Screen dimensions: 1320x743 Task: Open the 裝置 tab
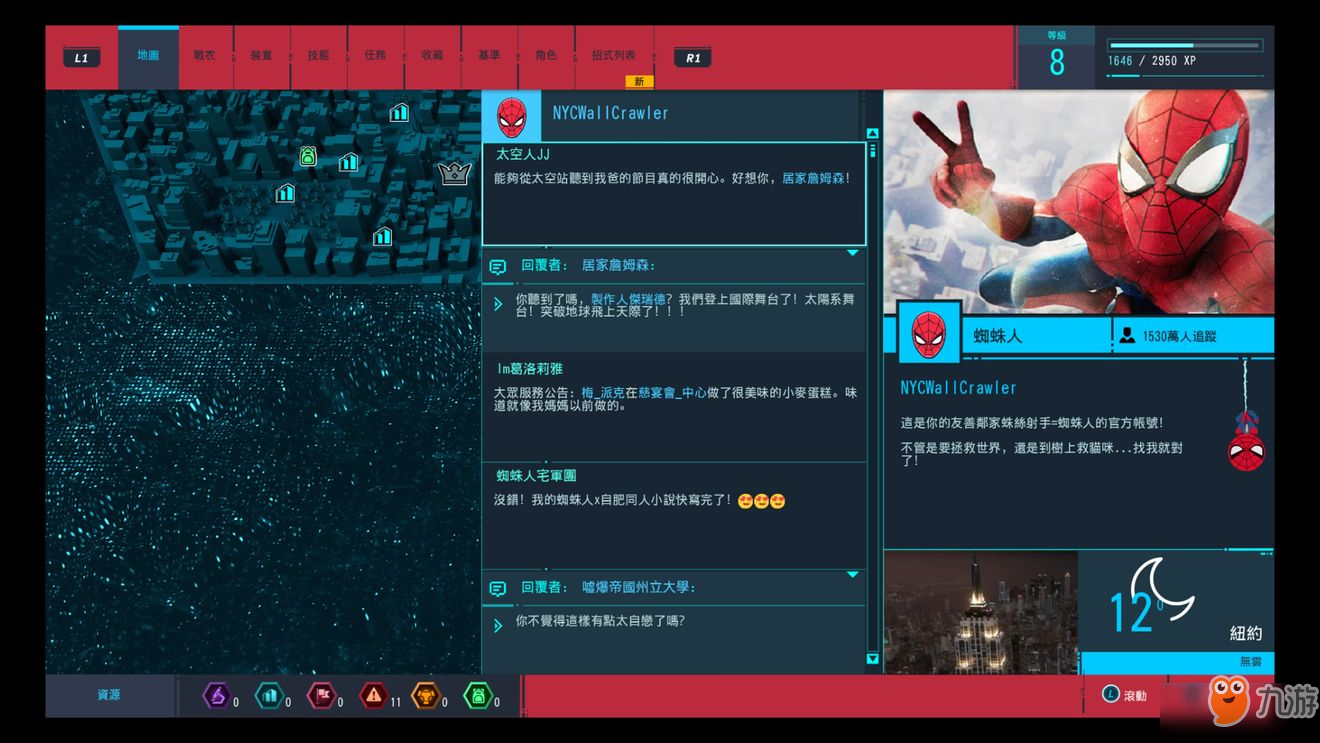coord(262,56)
